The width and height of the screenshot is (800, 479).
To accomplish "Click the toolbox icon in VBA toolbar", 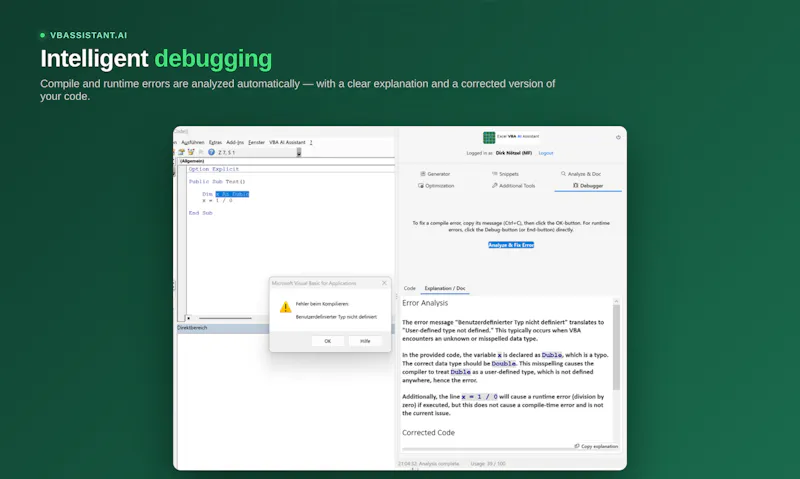I will tap(191, 152).
